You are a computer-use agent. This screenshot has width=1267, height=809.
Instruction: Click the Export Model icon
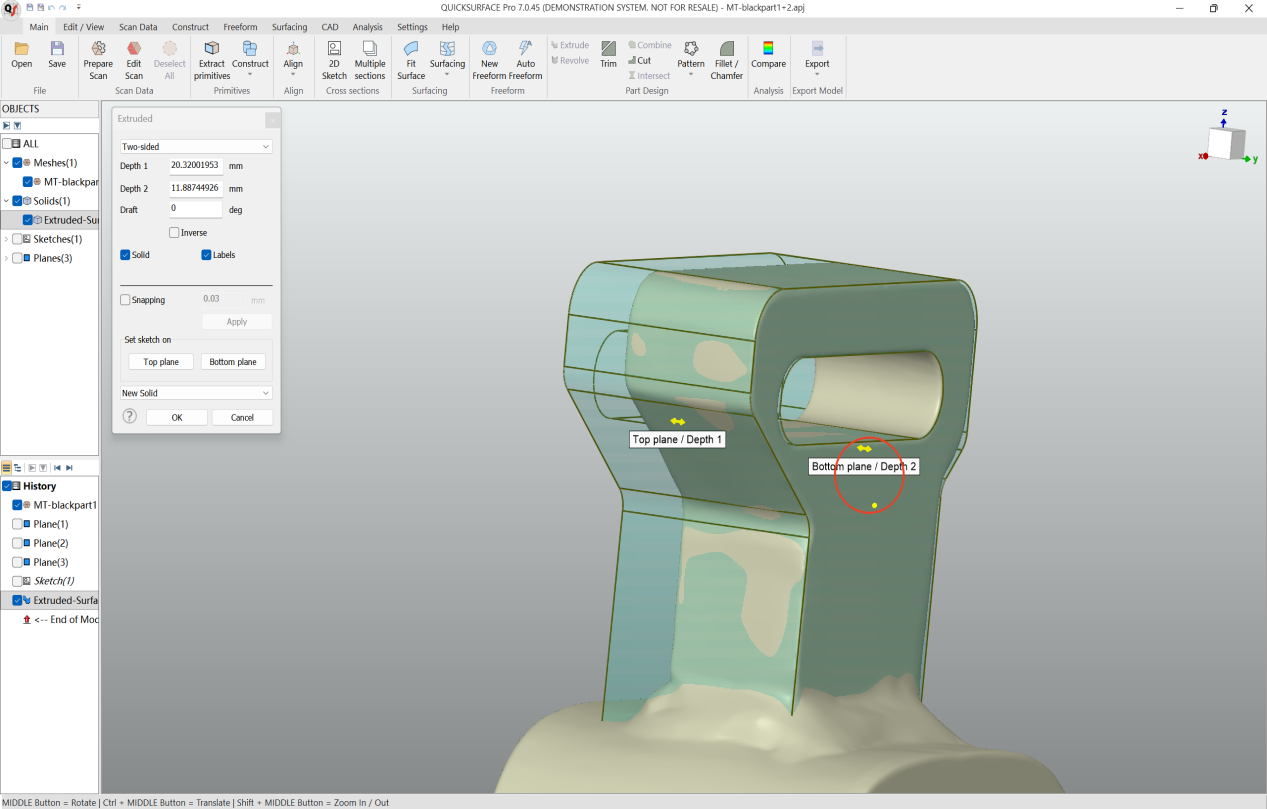(x=816, y=58)
